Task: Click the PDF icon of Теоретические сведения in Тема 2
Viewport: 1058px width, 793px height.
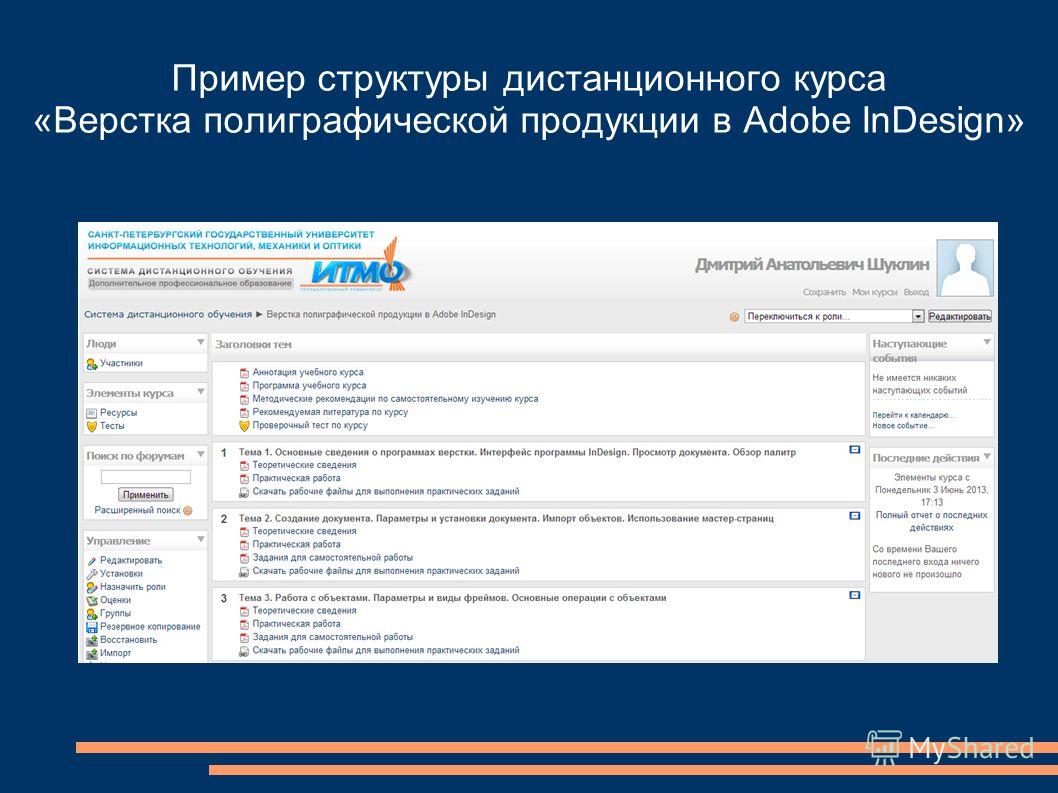Action: coord(244,531)
